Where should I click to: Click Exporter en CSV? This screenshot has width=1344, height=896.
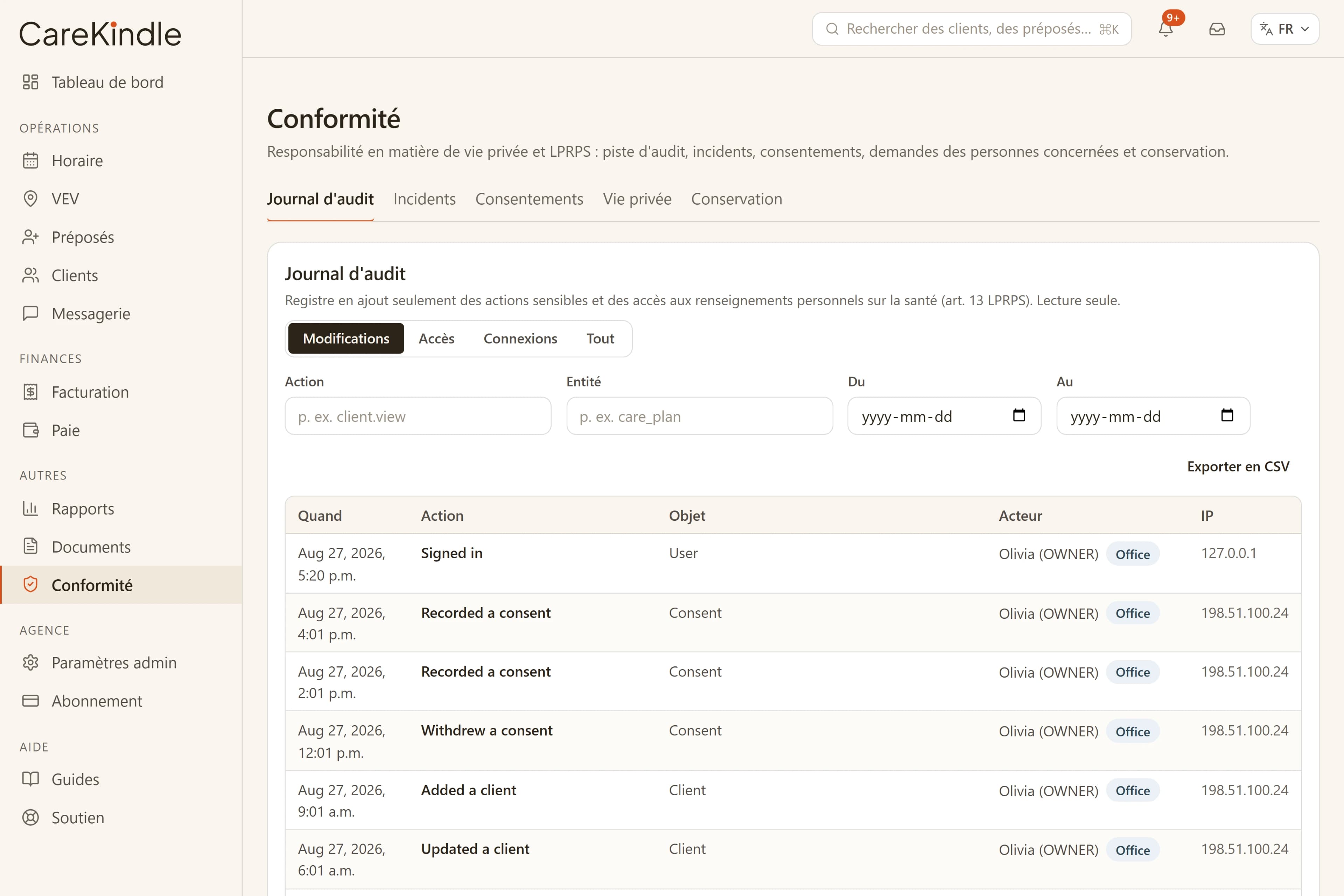pos(1238,466)
